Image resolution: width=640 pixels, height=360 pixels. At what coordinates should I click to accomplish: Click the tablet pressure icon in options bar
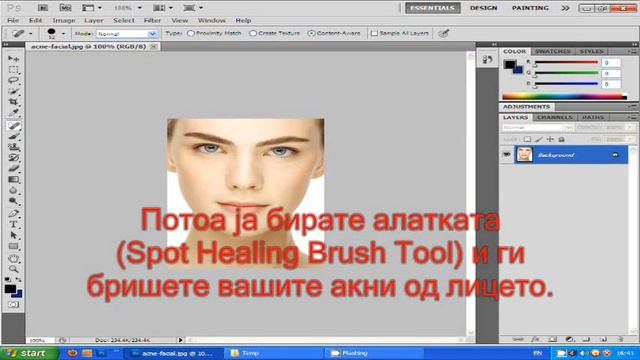tap(444, 33)
